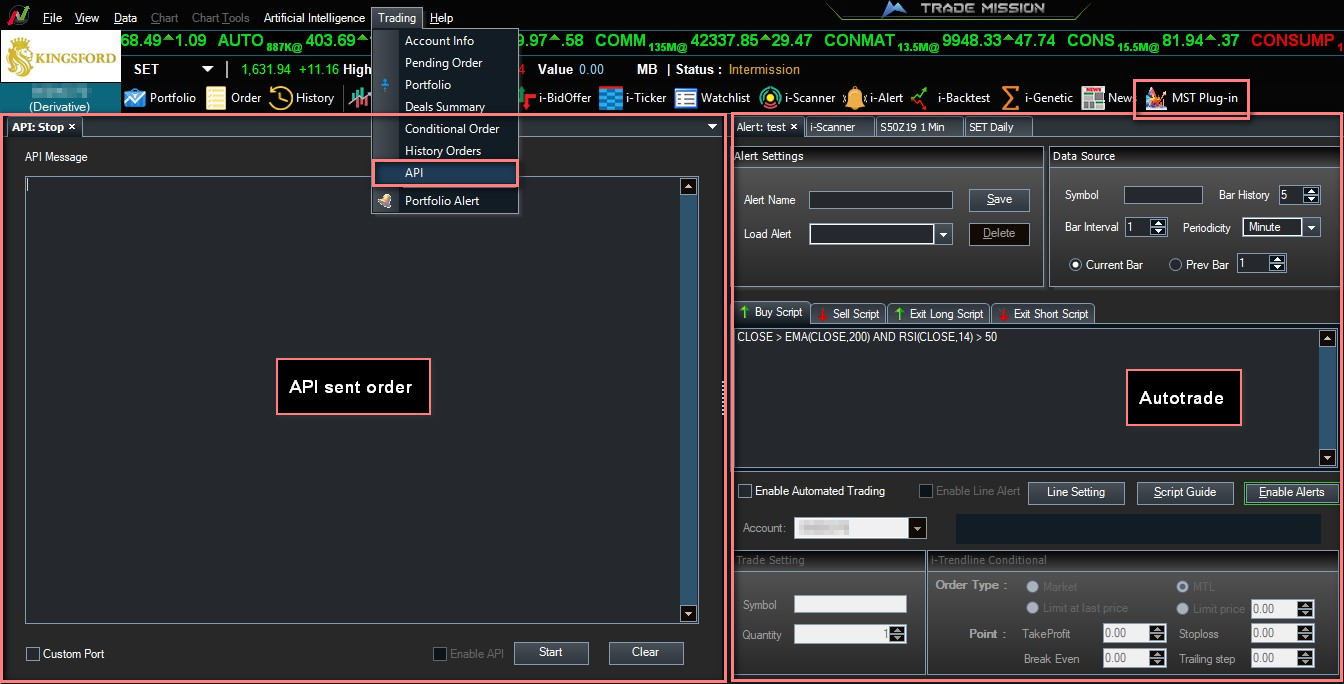Select Limit at last price option
Screen dimensions: 1344x684
pyautogui.click(x=1032, y=608)
